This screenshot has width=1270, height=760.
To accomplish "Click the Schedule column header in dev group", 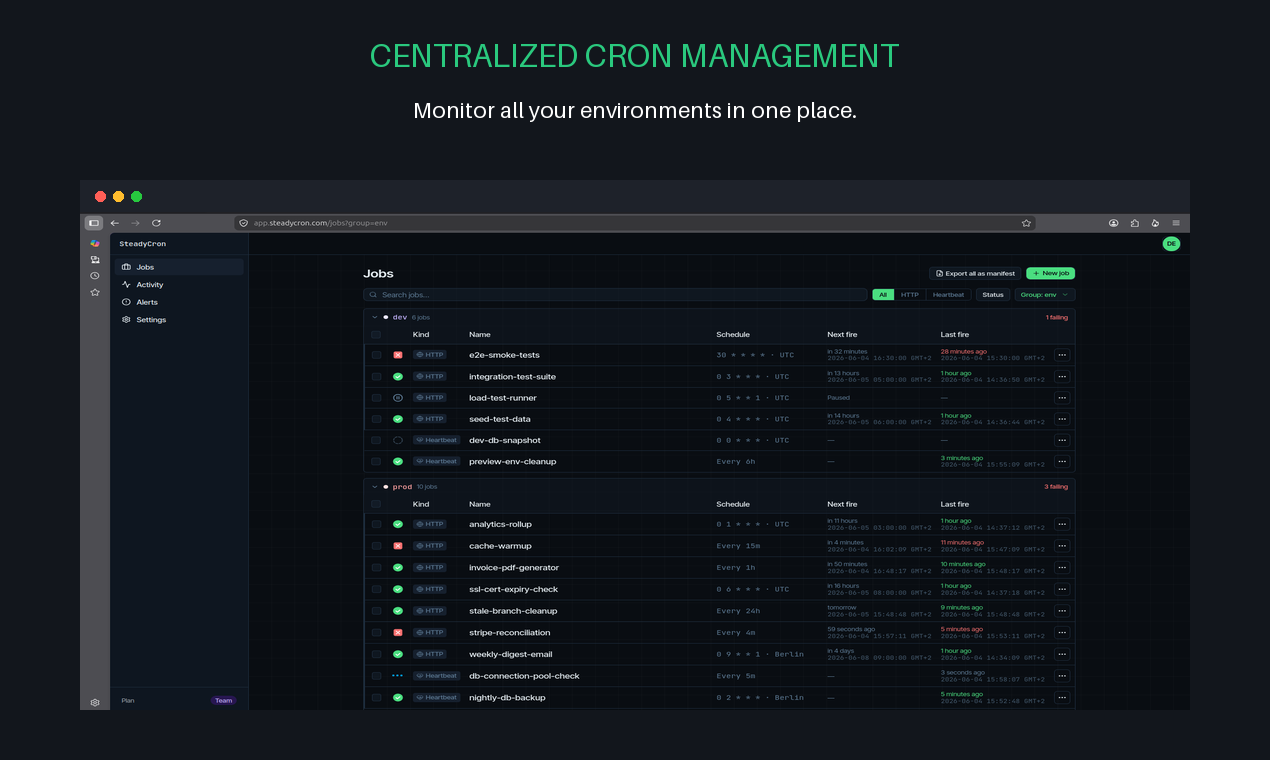I will tap(733, 335).
